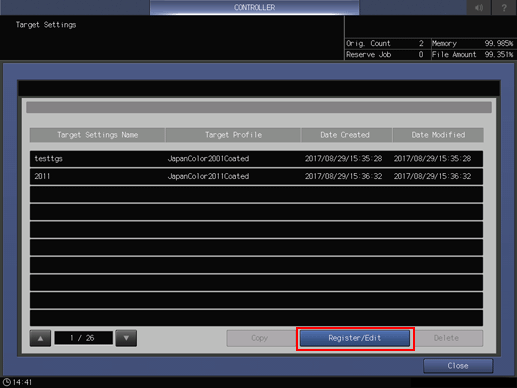Click the Target Profile column header
The image size is (517, 388).
(x=233, y=135)
